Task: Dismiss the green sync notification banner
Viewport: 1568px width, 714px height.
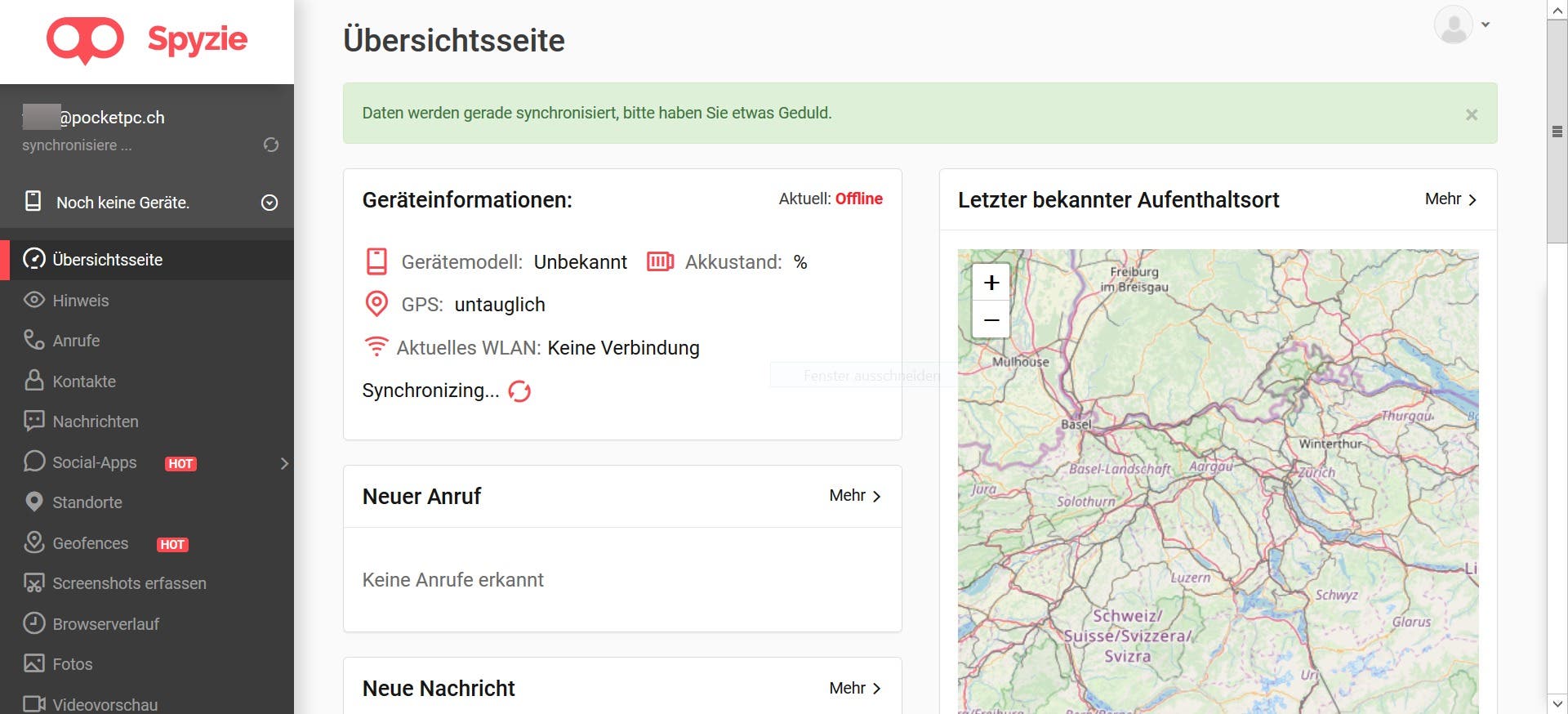Action: tap(1471, 114)
